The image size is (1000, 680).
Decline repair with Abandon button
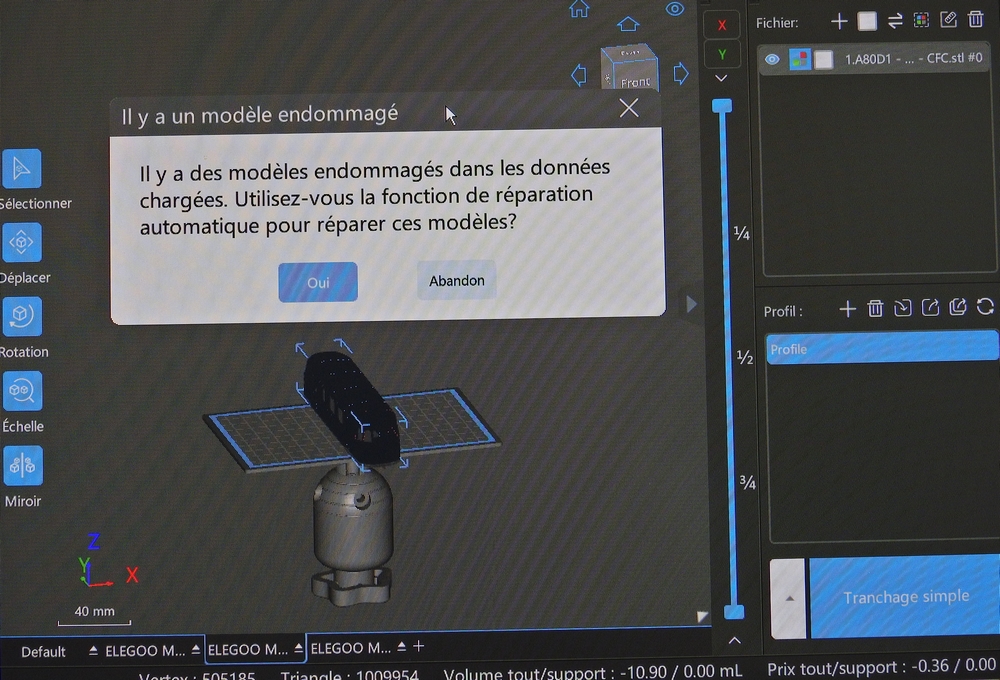457,281
